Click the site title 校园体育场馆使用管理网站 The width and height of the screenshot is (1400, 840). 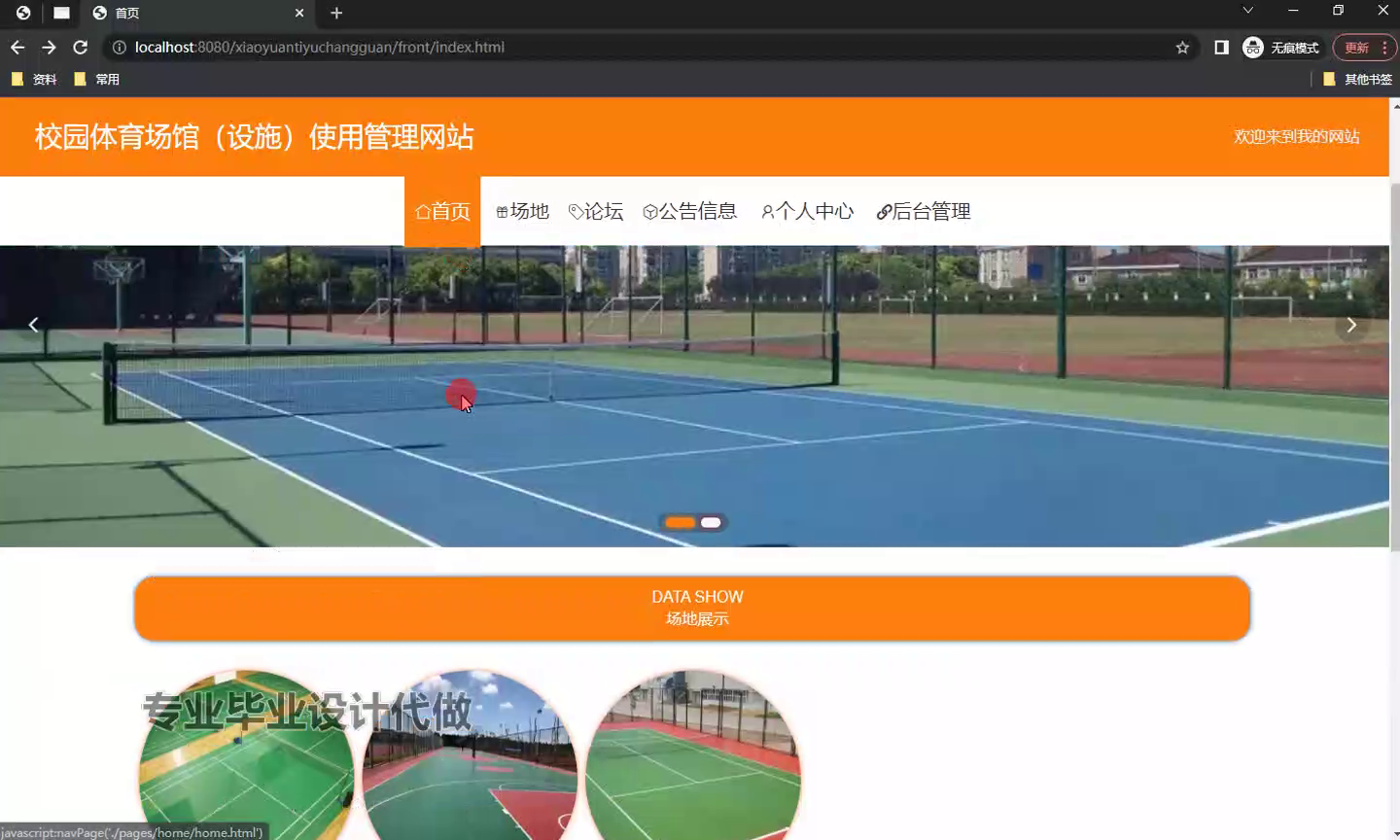tap(255, 136)
